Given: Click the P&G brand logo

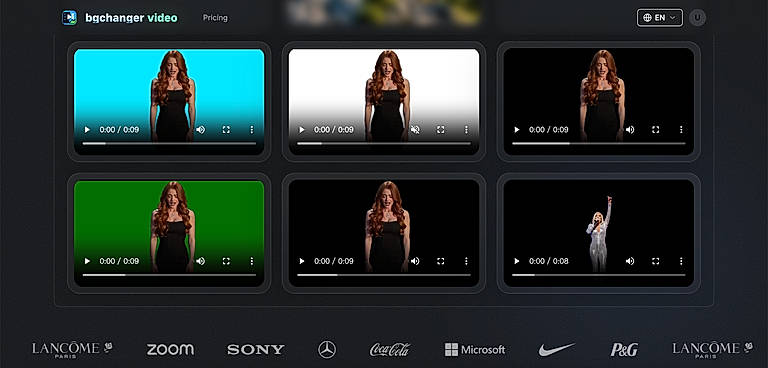Looking at the screenshot, I should 624,349.
